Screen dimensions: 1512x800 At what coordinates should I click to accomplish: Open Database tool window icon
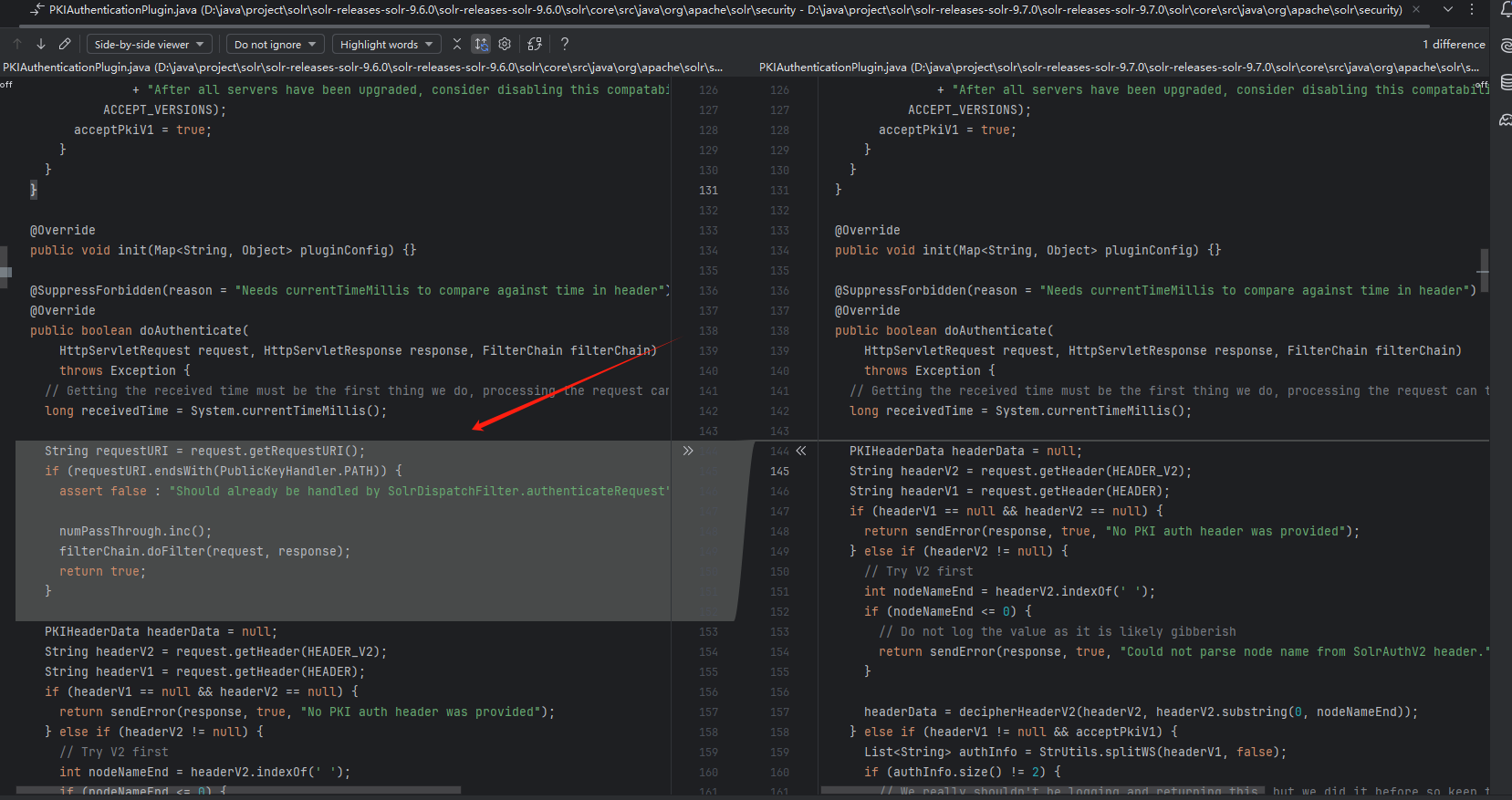click(1505, 83)
